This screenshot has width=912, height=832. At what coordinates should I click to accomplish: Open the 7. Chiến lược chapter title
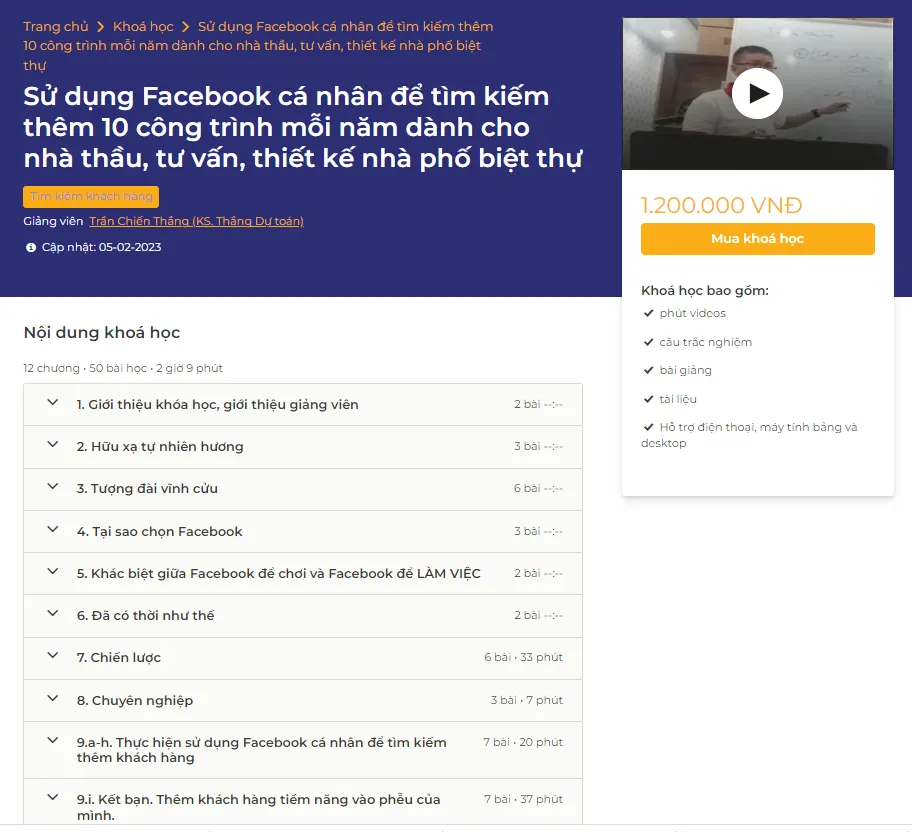click(119, 658)
